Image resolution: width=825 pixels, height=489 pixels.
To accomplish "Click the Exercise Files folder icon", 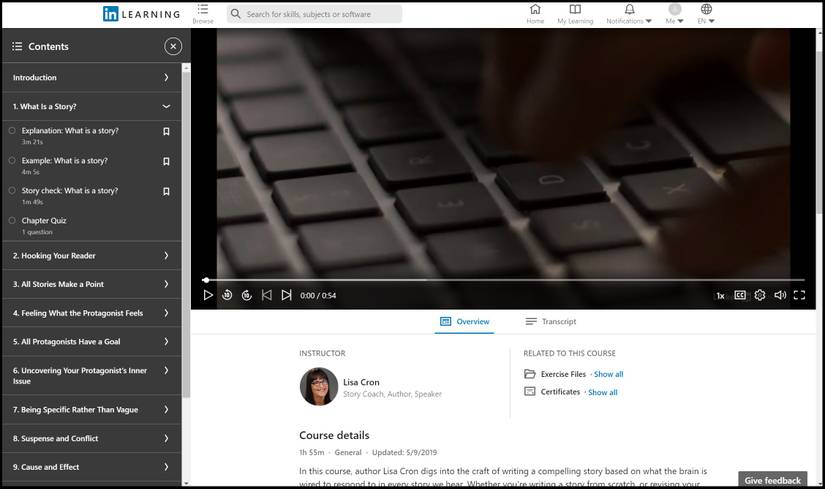I will coord(530,374).
